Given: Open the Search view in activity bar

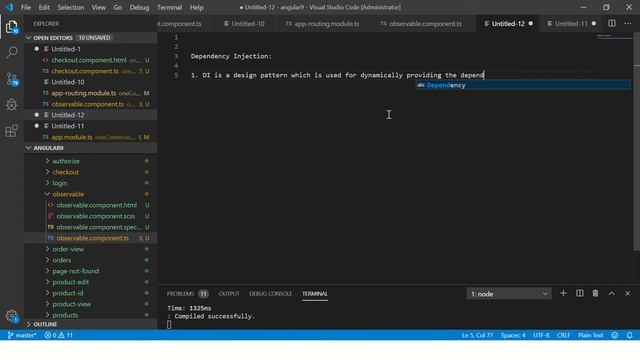Looking at the screenshot, I should (x=12, y=52).
